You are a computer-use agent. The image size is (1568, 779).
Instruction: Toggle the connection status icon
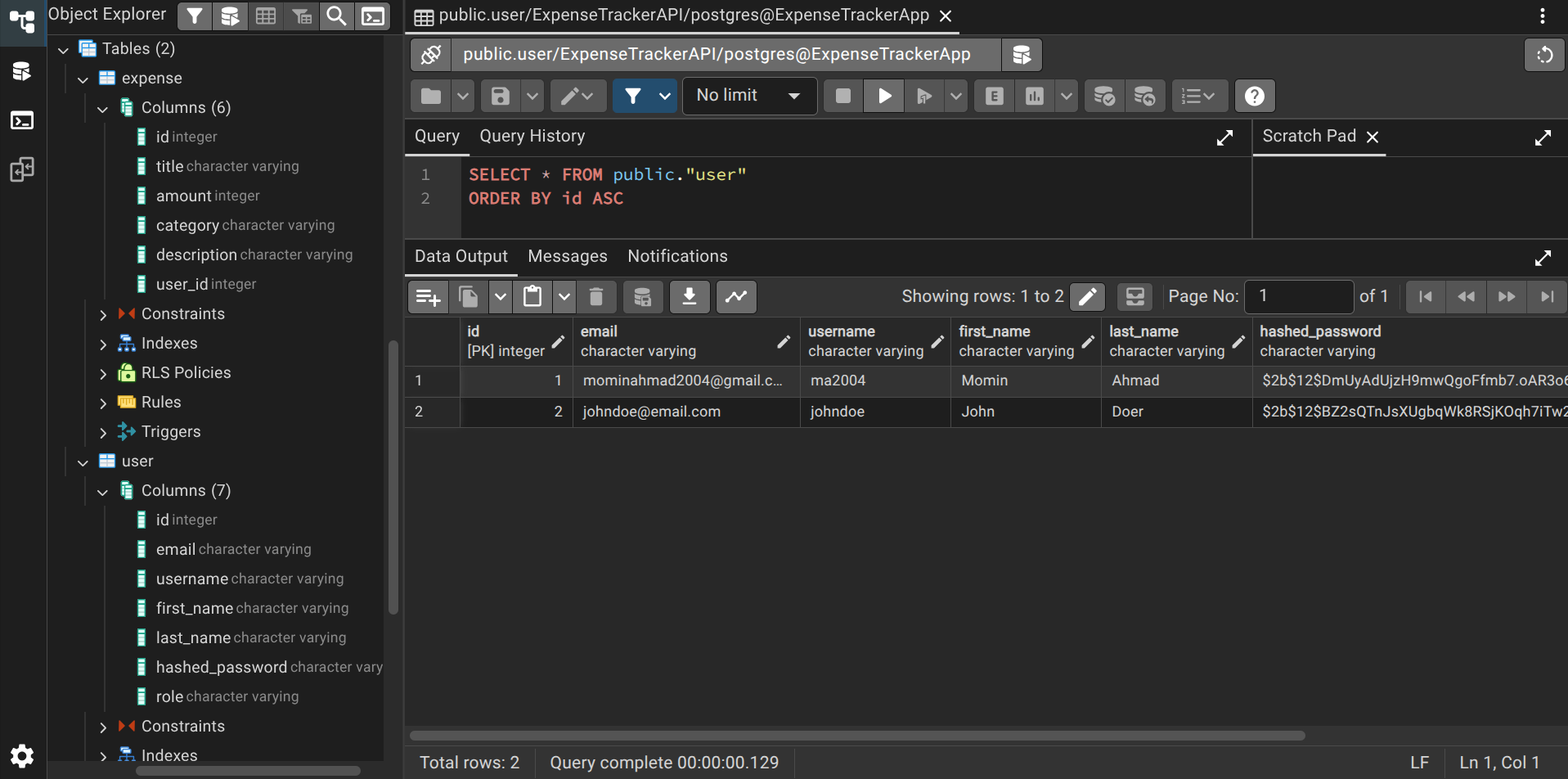click(x=431, y=55)
